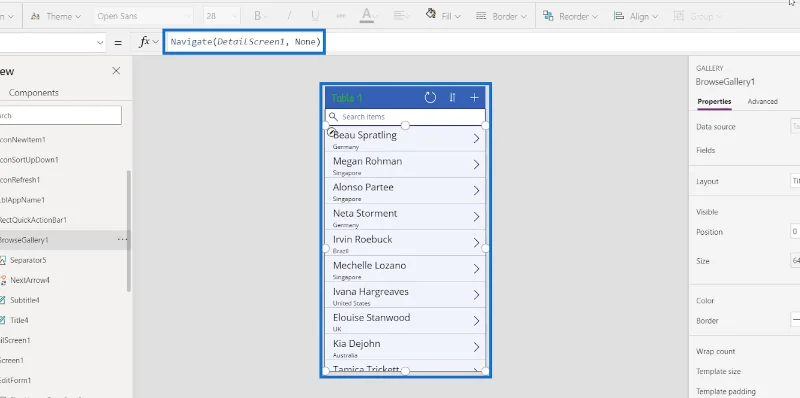This screenshot has height=398, width=800.
Task: Click the next arrow beside Alonso Partee
Action: pyautogui.click(x=477, y=190)
